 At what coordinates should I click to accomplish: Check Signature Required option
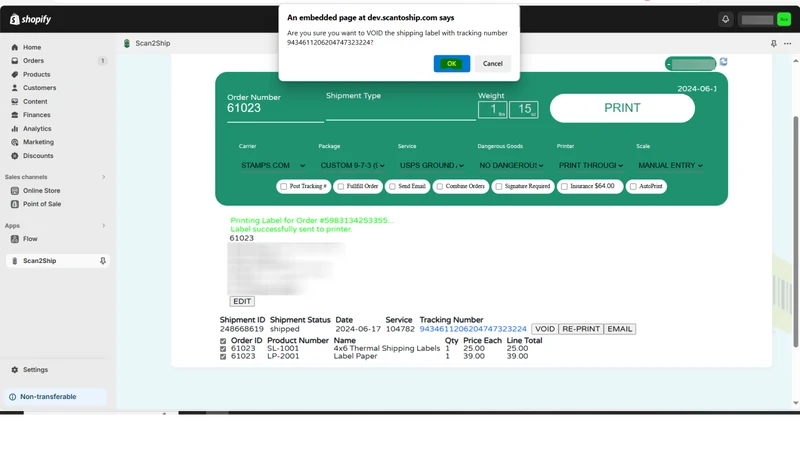[499, 187]
